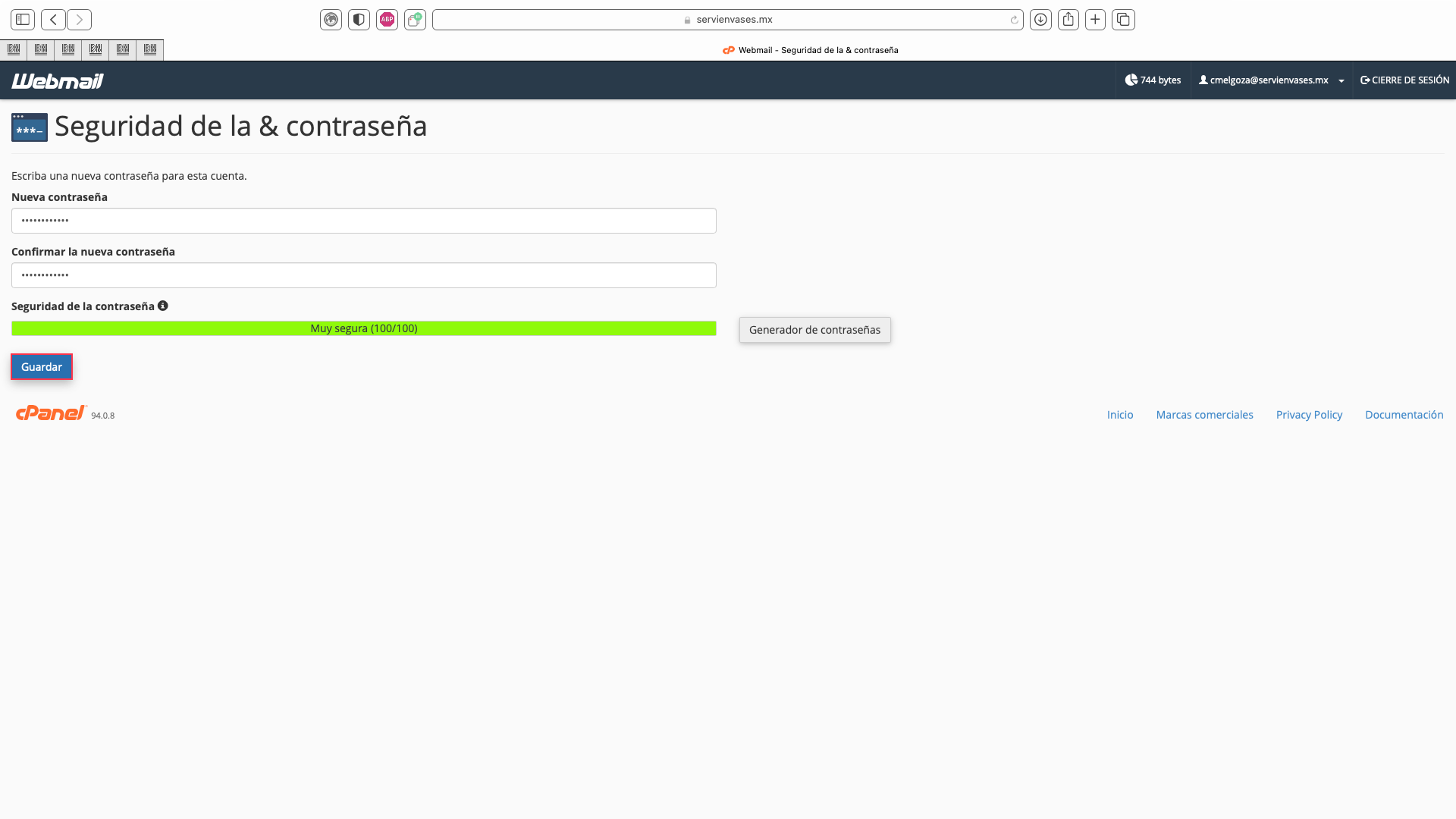Screen dimensions: 1456x819
Task: Click the Nueva contraseña label
Action: 59,197
